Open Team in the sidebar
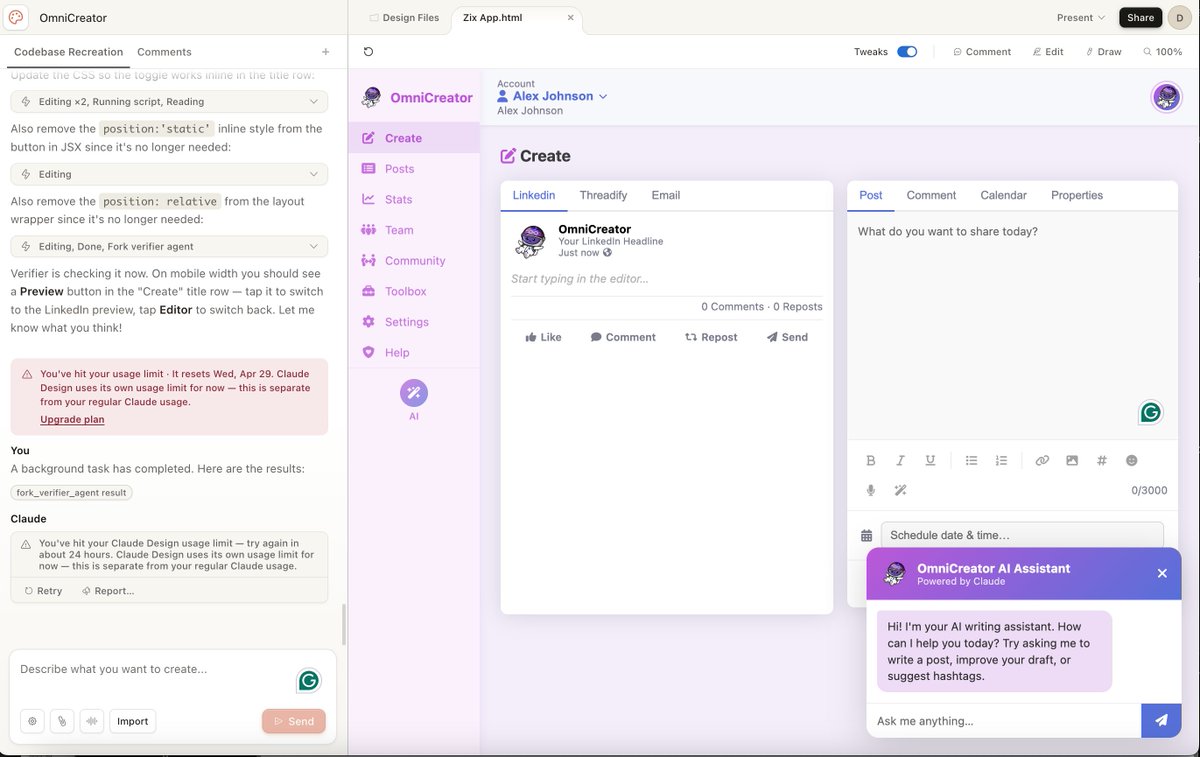Screen dimensions: 1200x757 coord(414,230)
